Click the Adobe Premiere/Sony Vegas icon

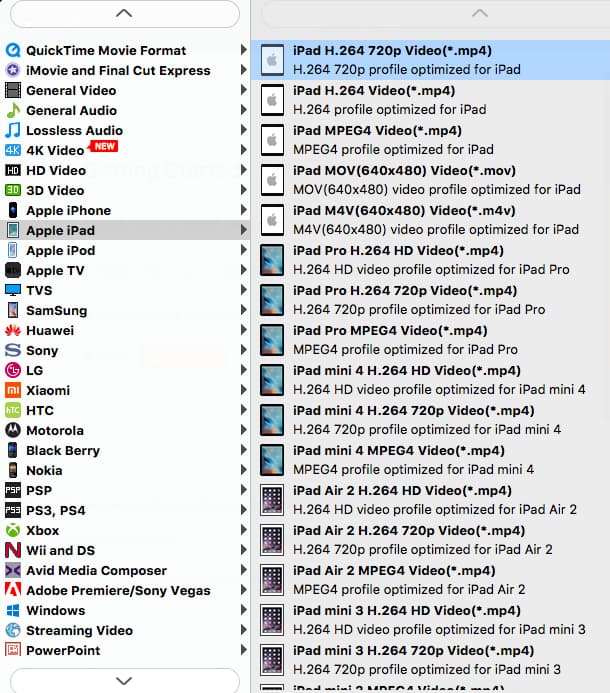pyautogui.click(x=13, y=590)
